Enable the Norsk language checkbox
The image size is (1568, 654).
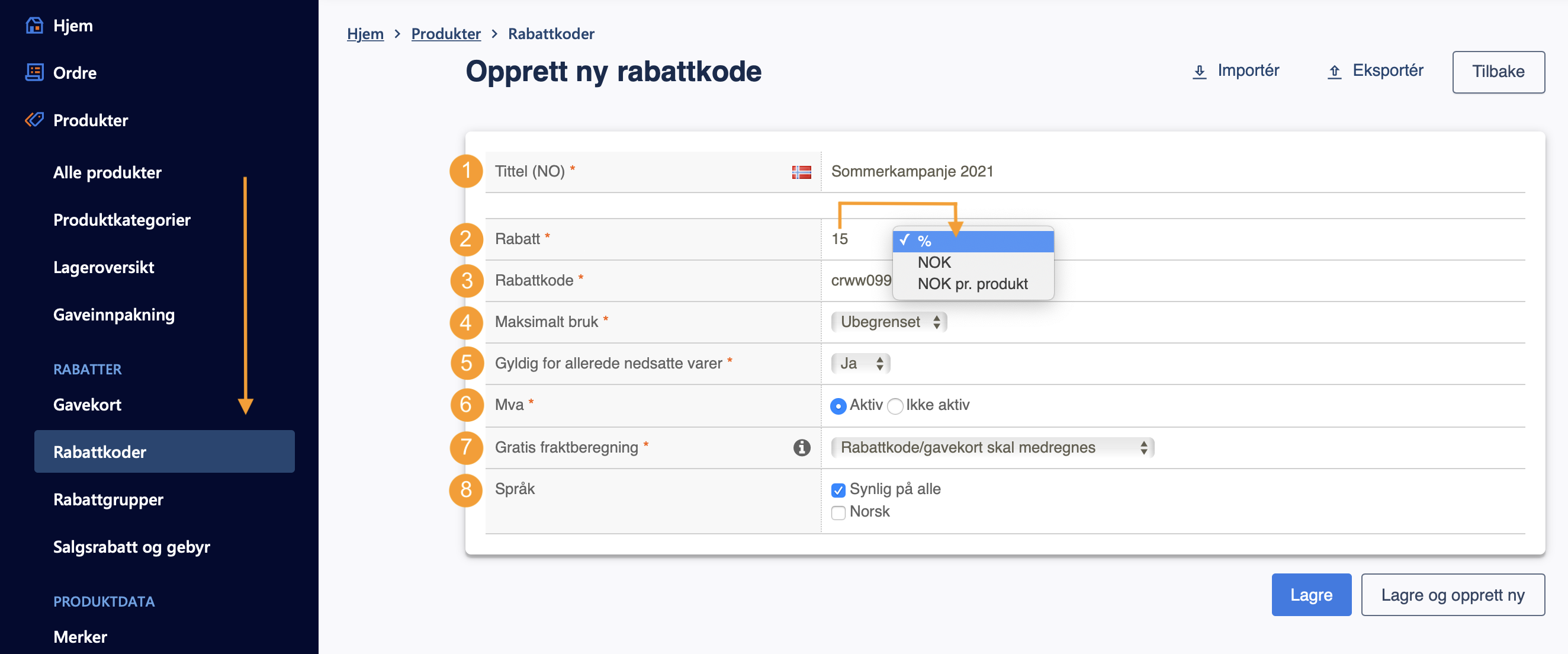(838, 513)
